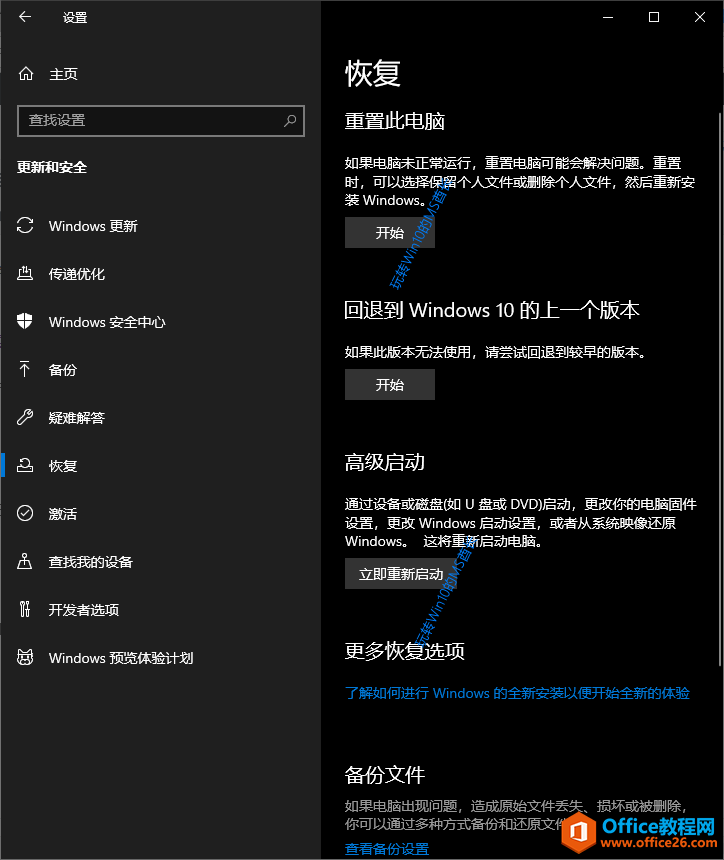The height and width of the screenshot is (860, 724).
Task: Click the 更多恢复选项 heading
Action: pyautogui.click(x=405, y=651)
